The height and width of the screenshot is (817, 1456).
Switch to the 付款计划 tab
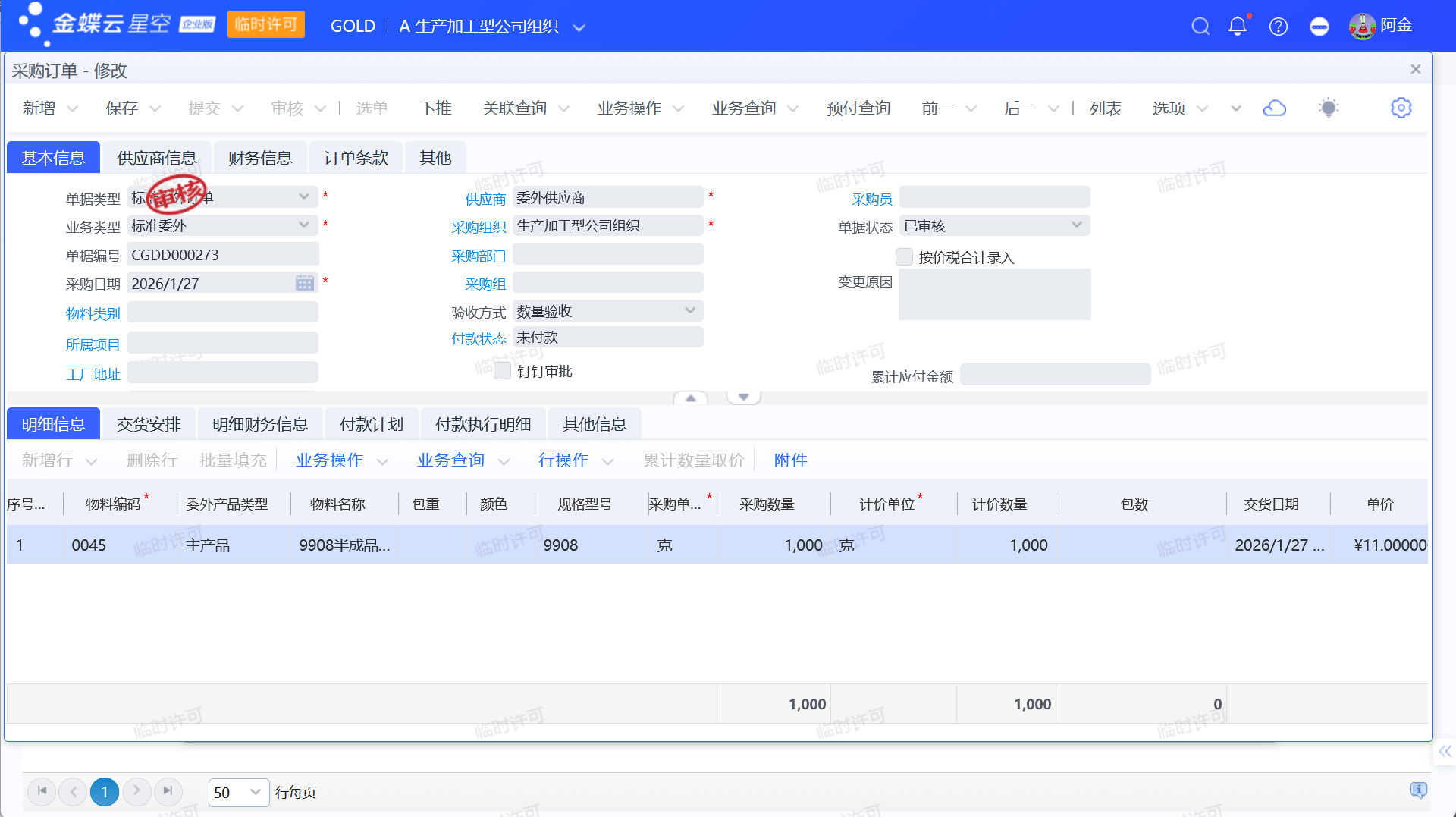371,424
